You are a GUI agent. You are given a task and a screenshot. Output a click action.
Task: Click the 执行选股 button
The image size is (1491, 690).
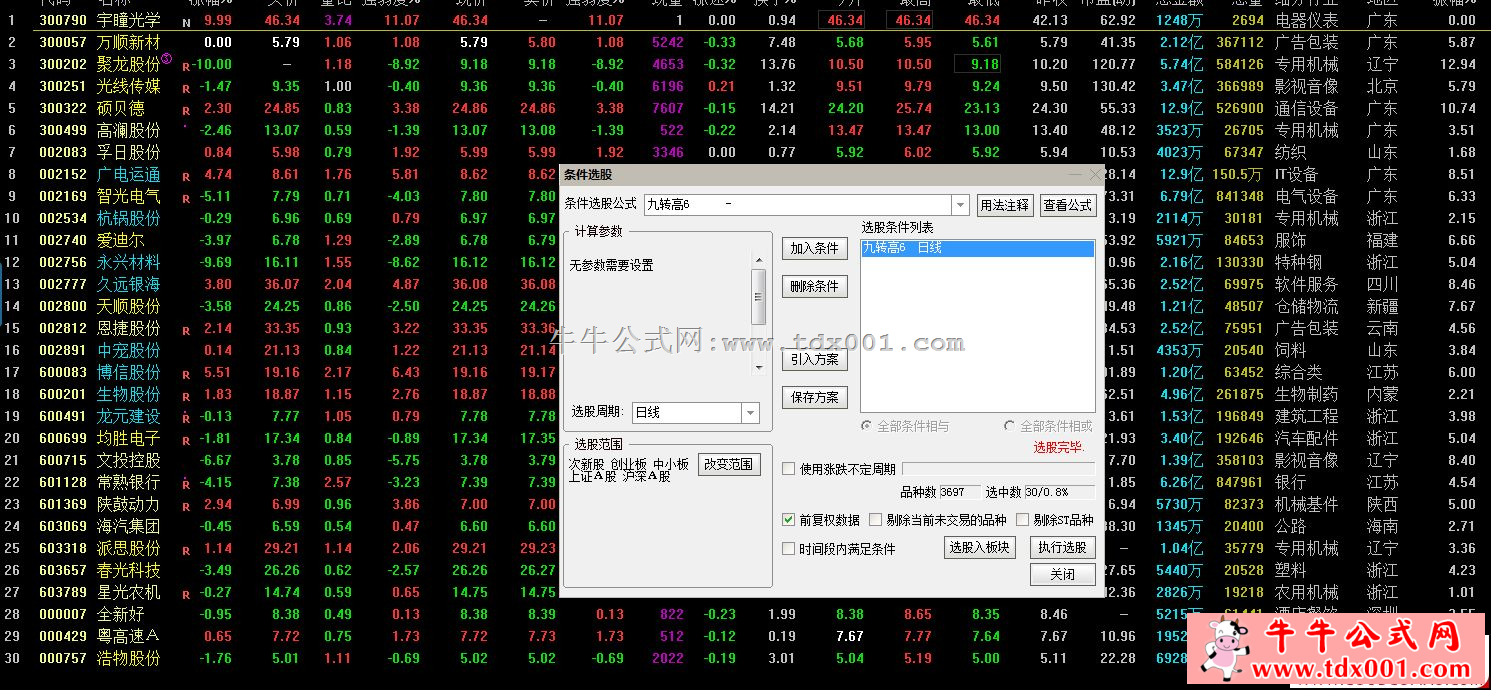[x=1062, y=548]
